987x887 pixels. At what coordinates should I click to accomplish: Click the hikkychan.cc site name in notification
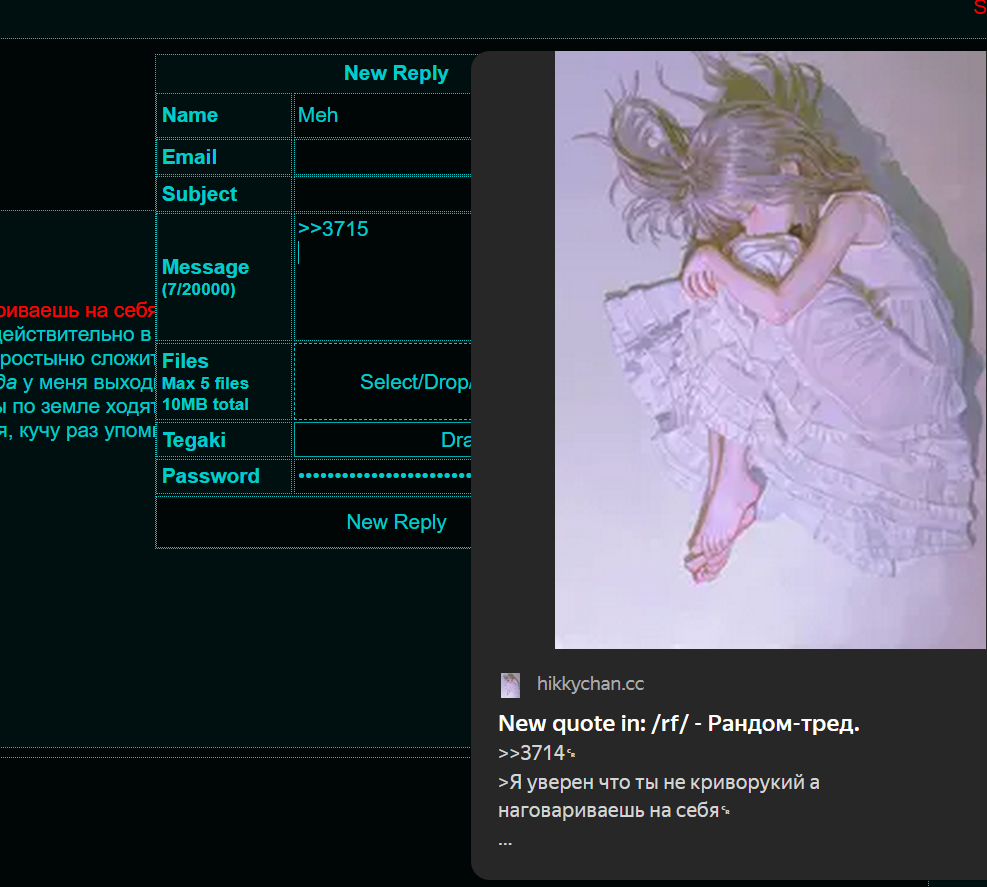[x=590, y=685]
